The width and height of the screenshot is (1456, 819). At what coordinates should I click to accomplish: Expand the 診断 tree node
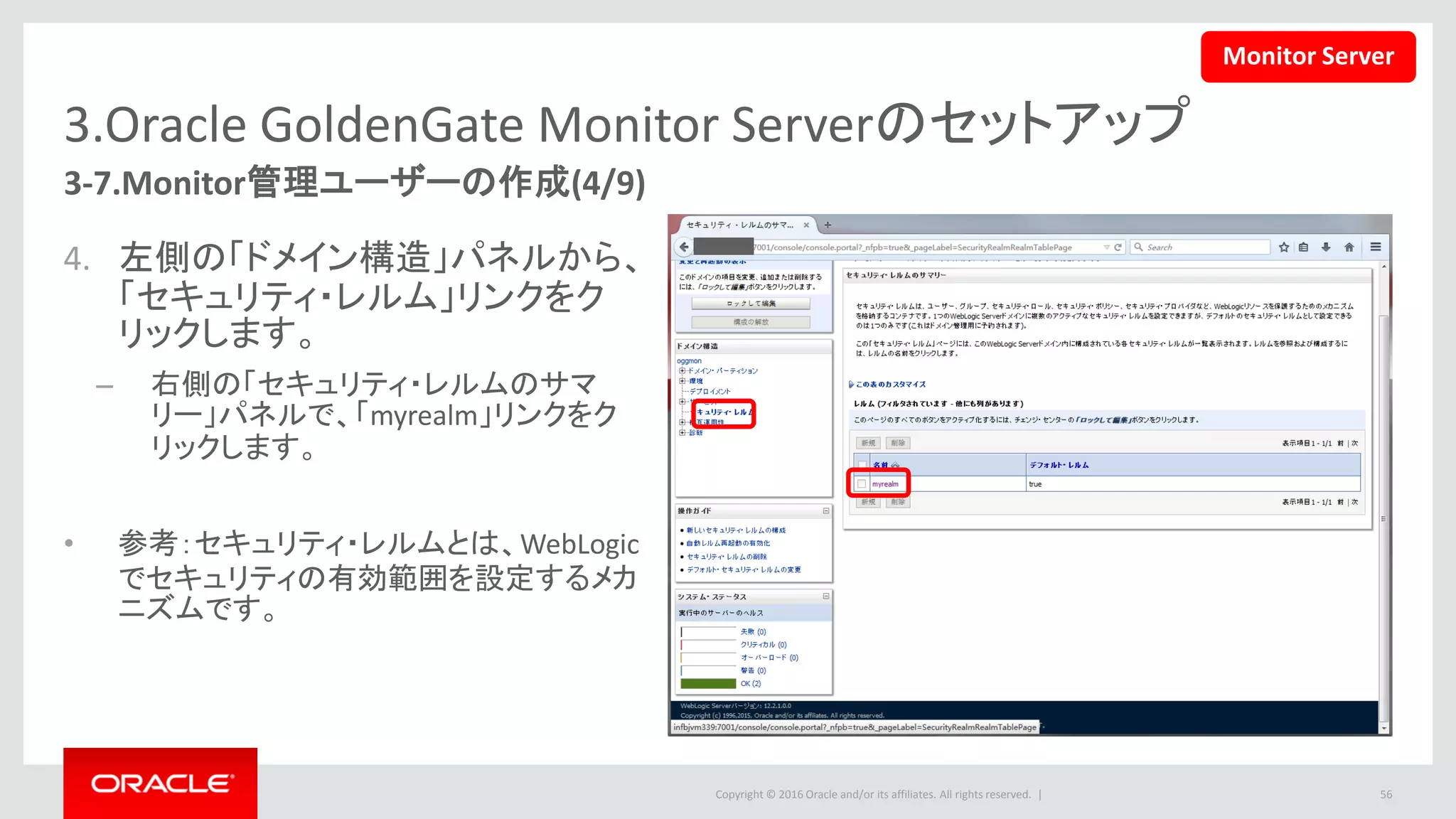coord(682,432)
